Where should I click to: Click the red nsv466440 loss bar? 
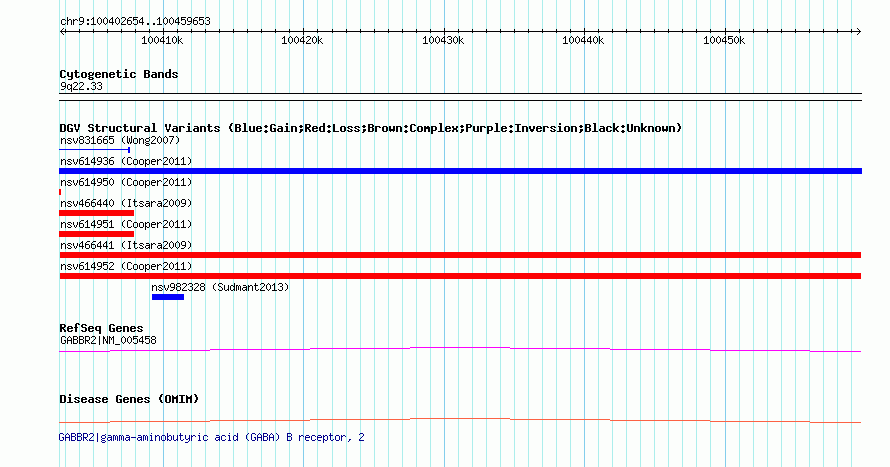(96, 213)
